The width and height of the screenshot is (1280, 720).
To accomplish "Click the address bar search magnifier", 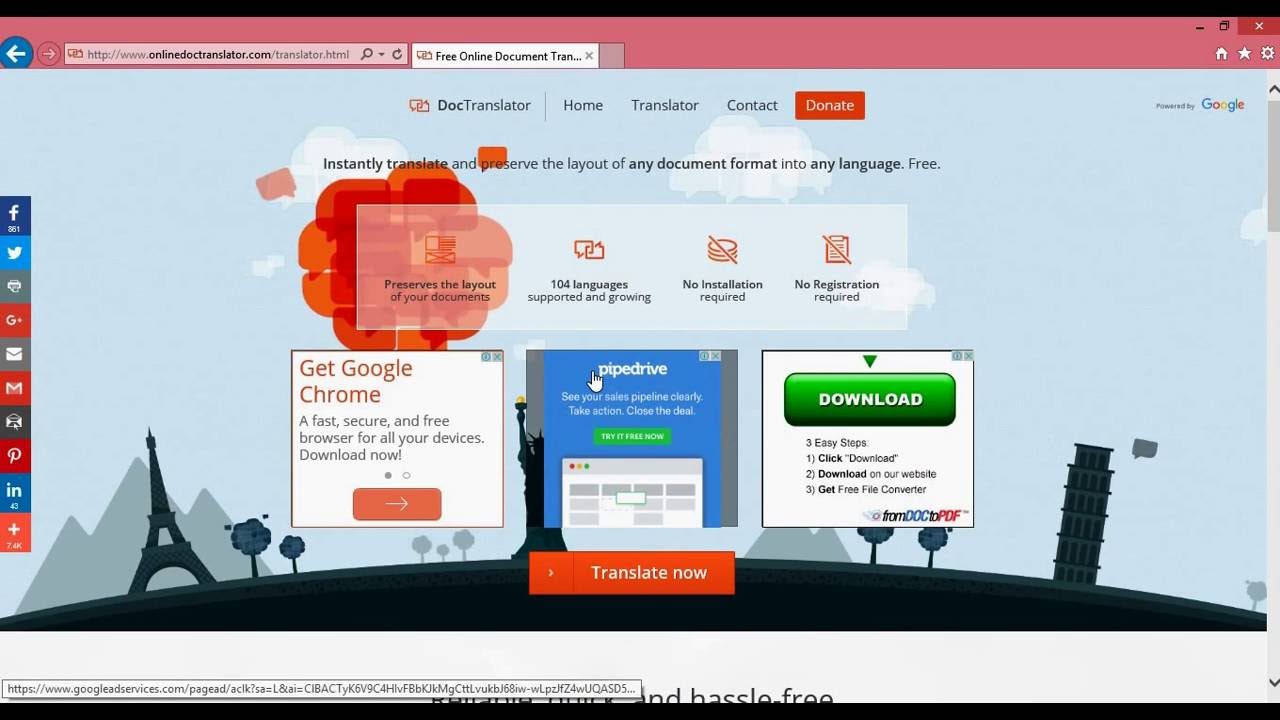I will coord(367,54).
